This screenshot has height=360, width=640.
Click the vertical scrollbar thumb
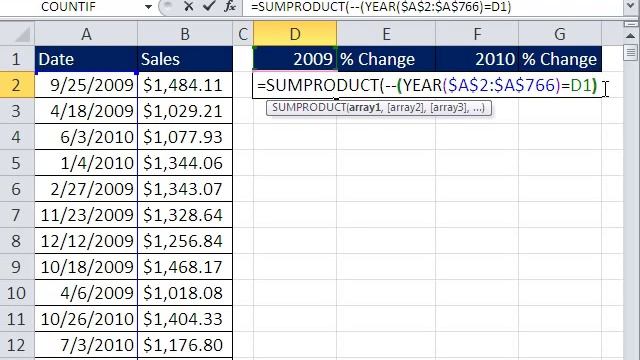pyautogui.click(x=631, y=53)
